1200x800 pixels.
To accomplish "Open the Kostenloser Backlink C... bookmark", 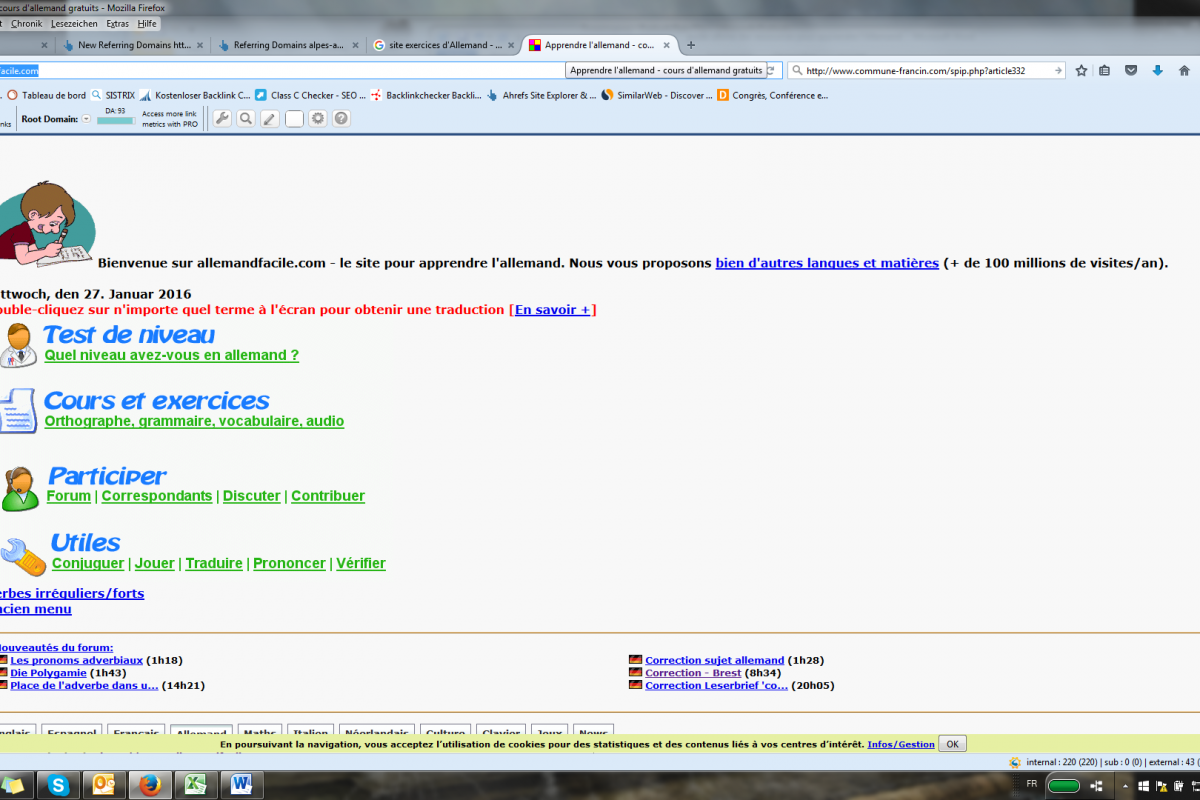I will [195, 95].
